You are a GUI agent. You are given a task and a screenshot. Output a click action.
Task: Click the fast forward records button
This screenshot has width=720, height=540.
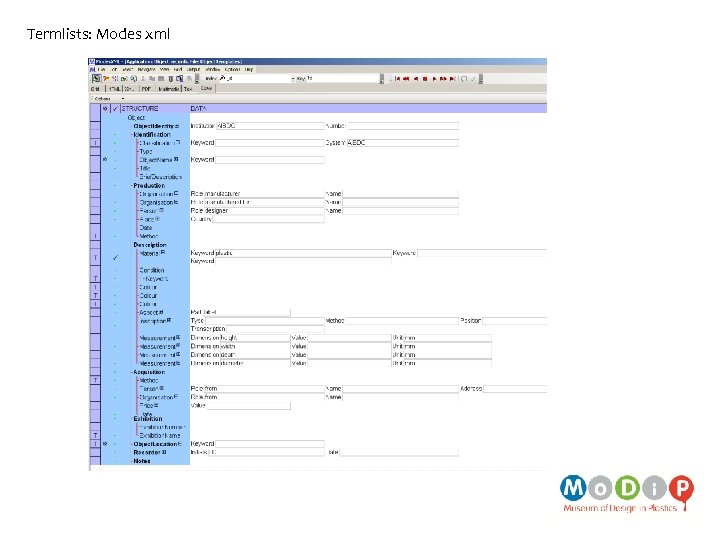click(x=443, y=79)
